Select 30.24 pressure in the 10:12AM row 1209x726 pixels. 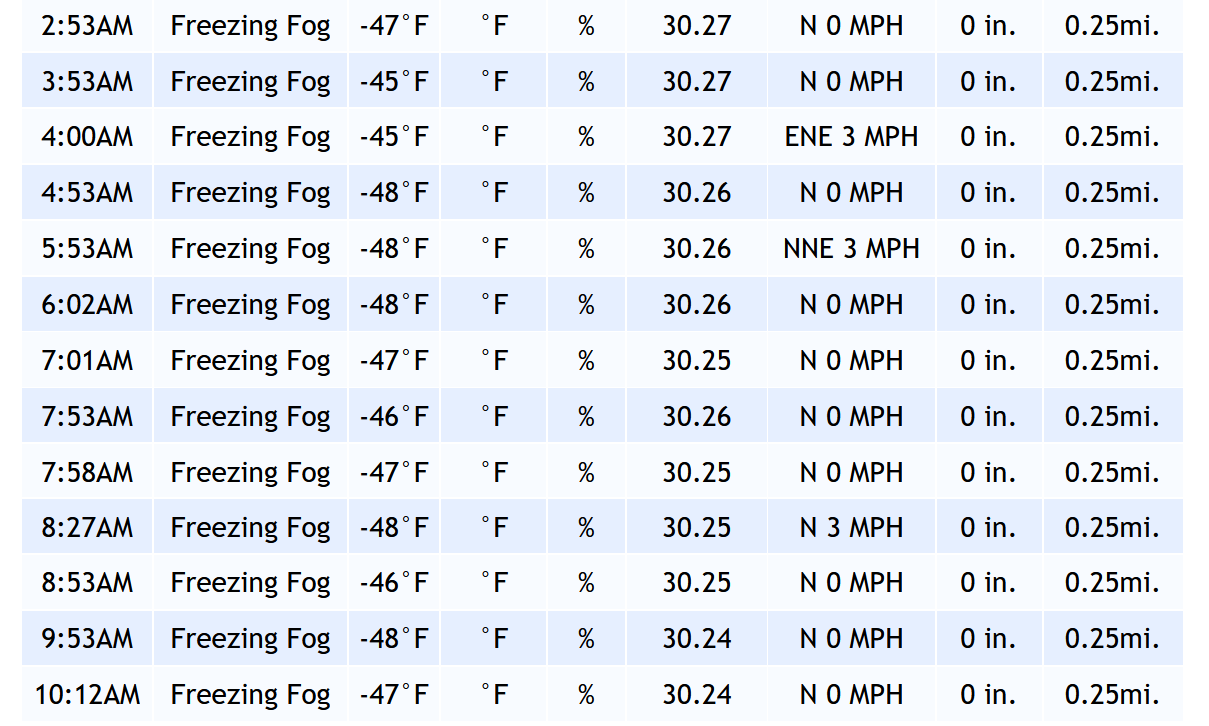tap(697, 694)
